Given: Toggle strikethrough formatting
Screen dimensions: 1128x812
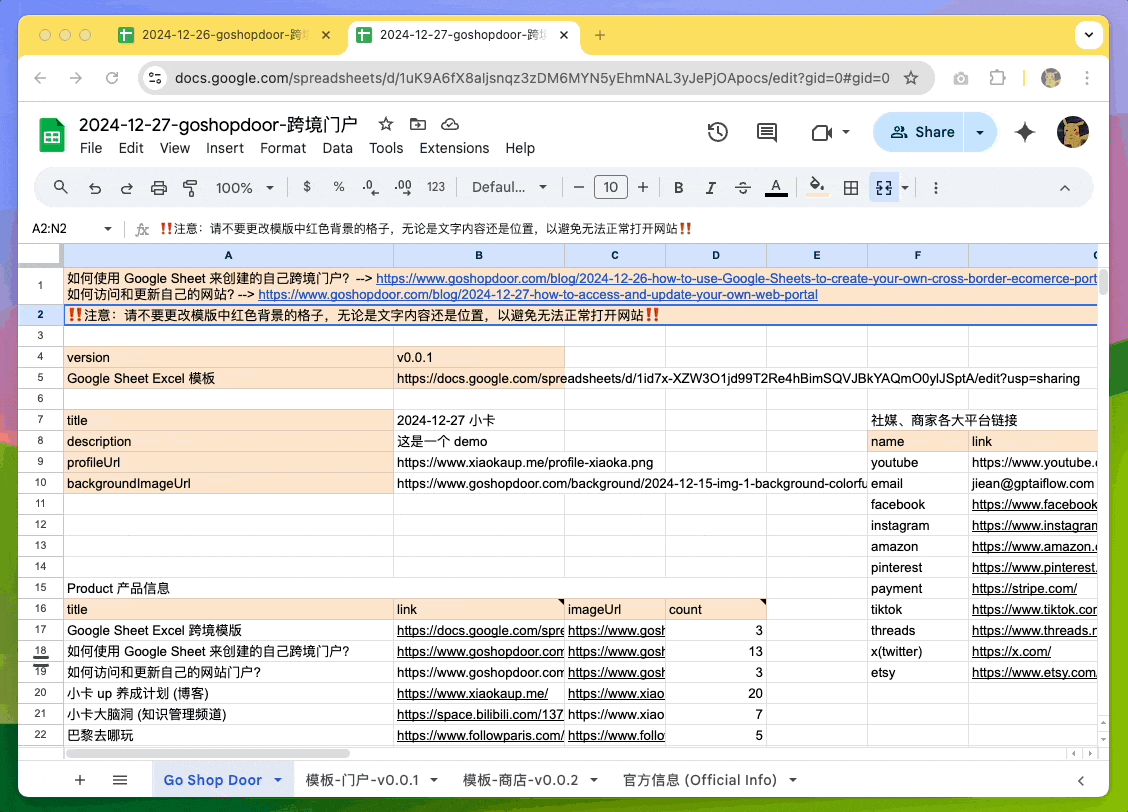Looking at the screenshot, I should (x=743, y=188).
